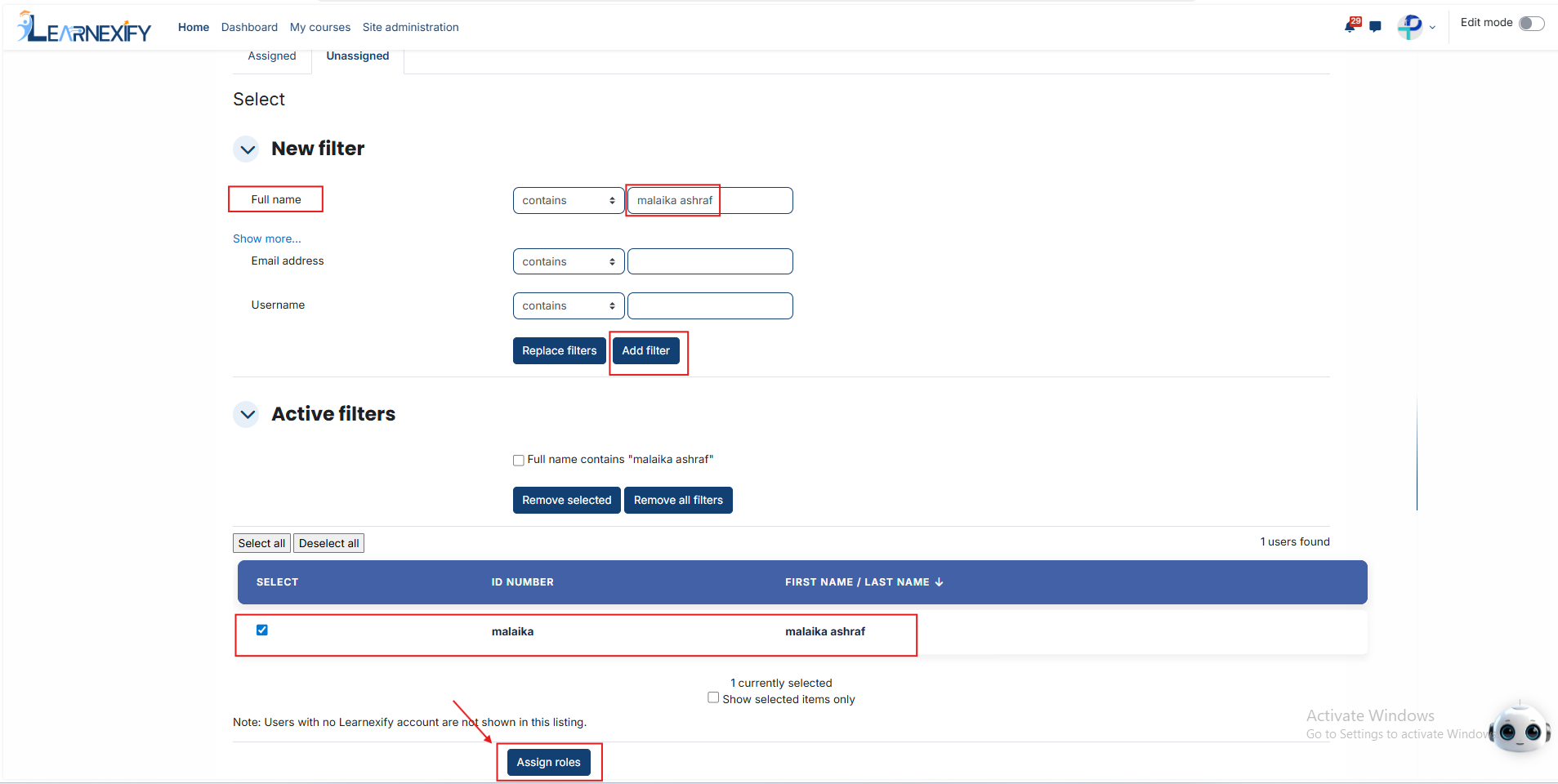Collapse the New filter section

point(247,149)
